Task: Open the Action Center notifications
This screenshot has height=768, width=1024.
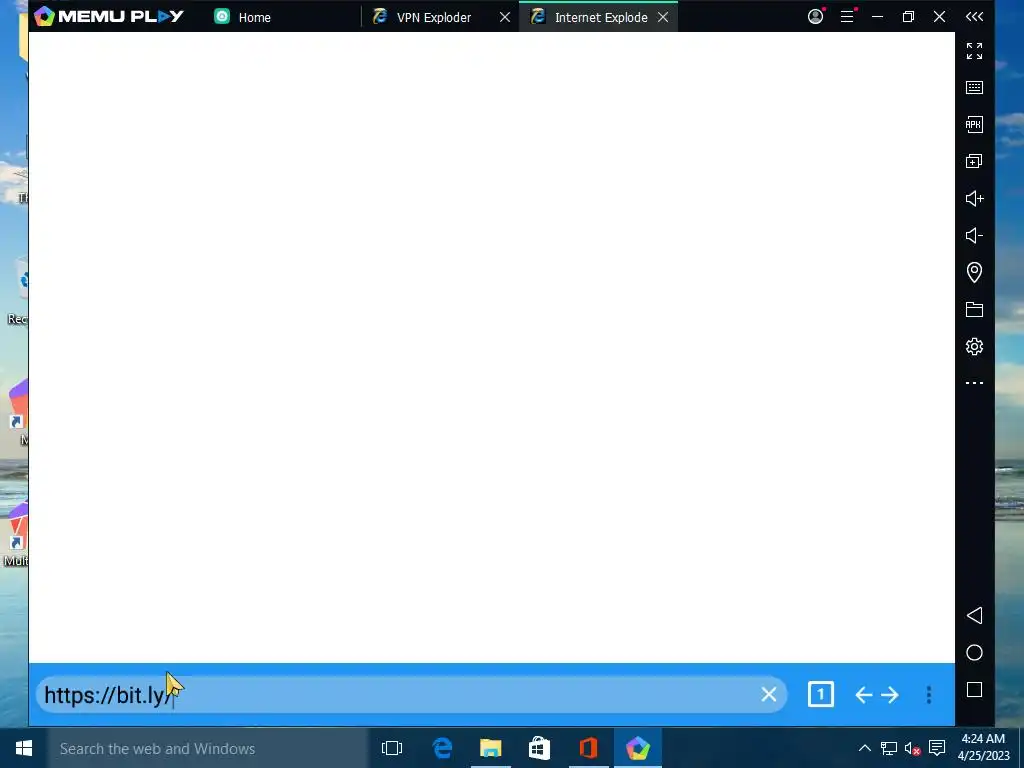Action: pyautogui.click(x=937, y=748)
